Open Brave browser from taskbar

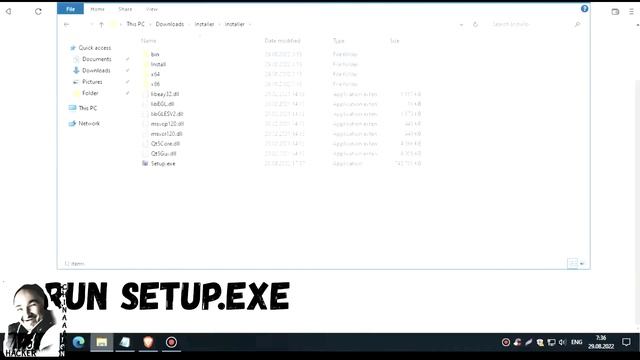click(148, 342)
